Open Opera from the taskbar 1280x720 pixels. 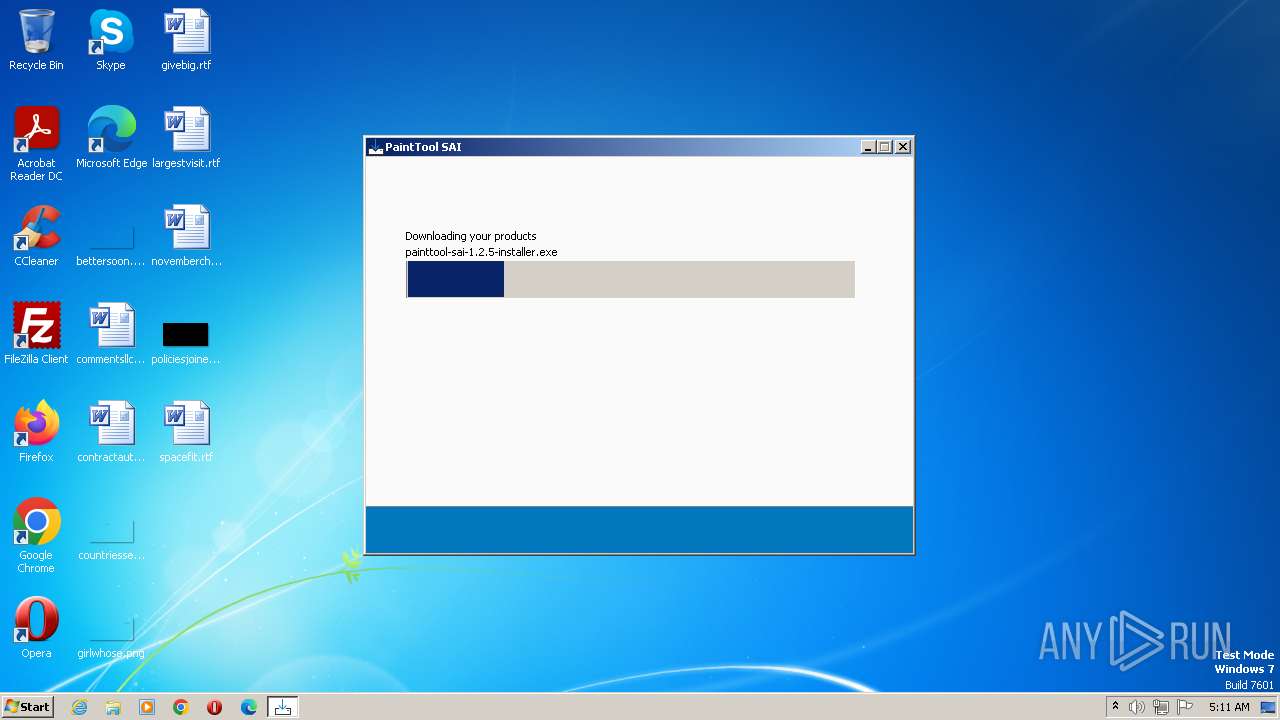(214, 707)
